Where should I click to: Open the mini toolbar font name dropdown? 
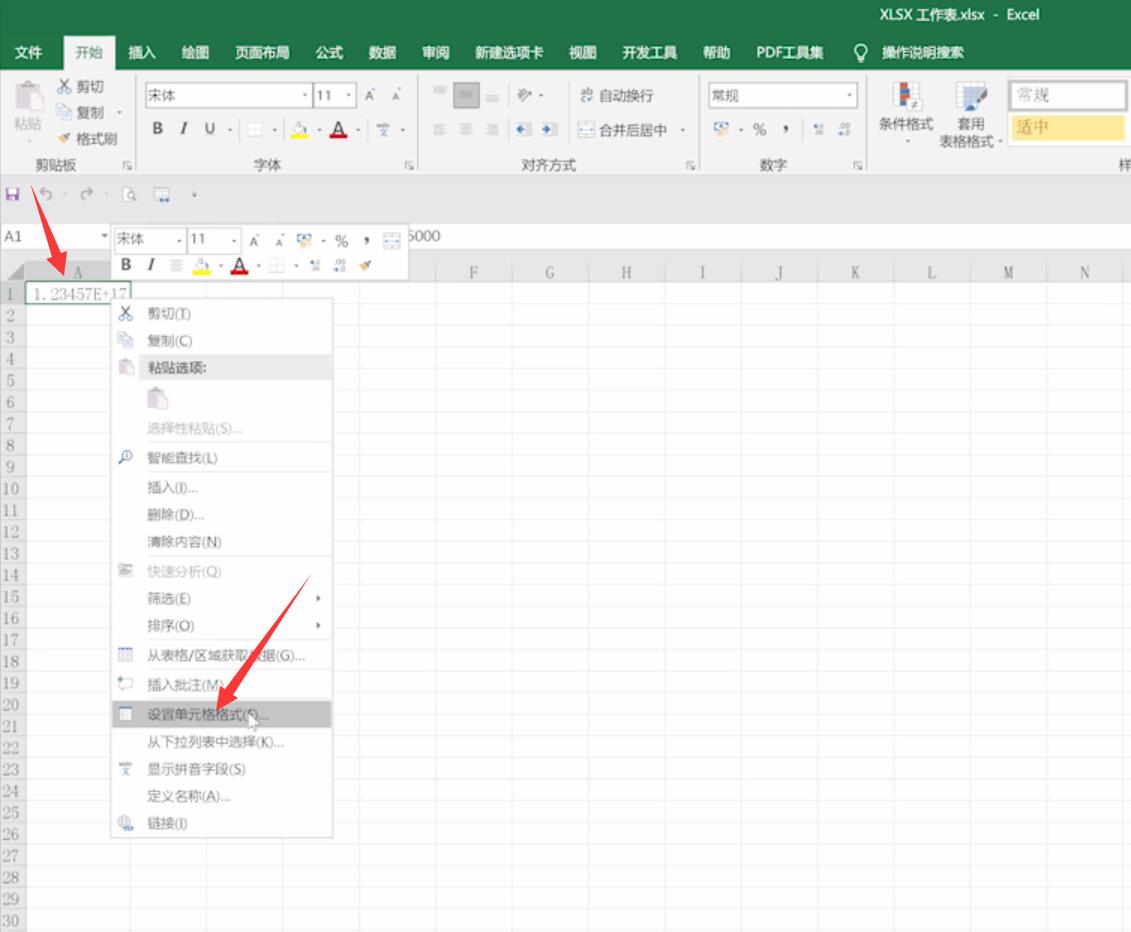click(x=179, y=239)
